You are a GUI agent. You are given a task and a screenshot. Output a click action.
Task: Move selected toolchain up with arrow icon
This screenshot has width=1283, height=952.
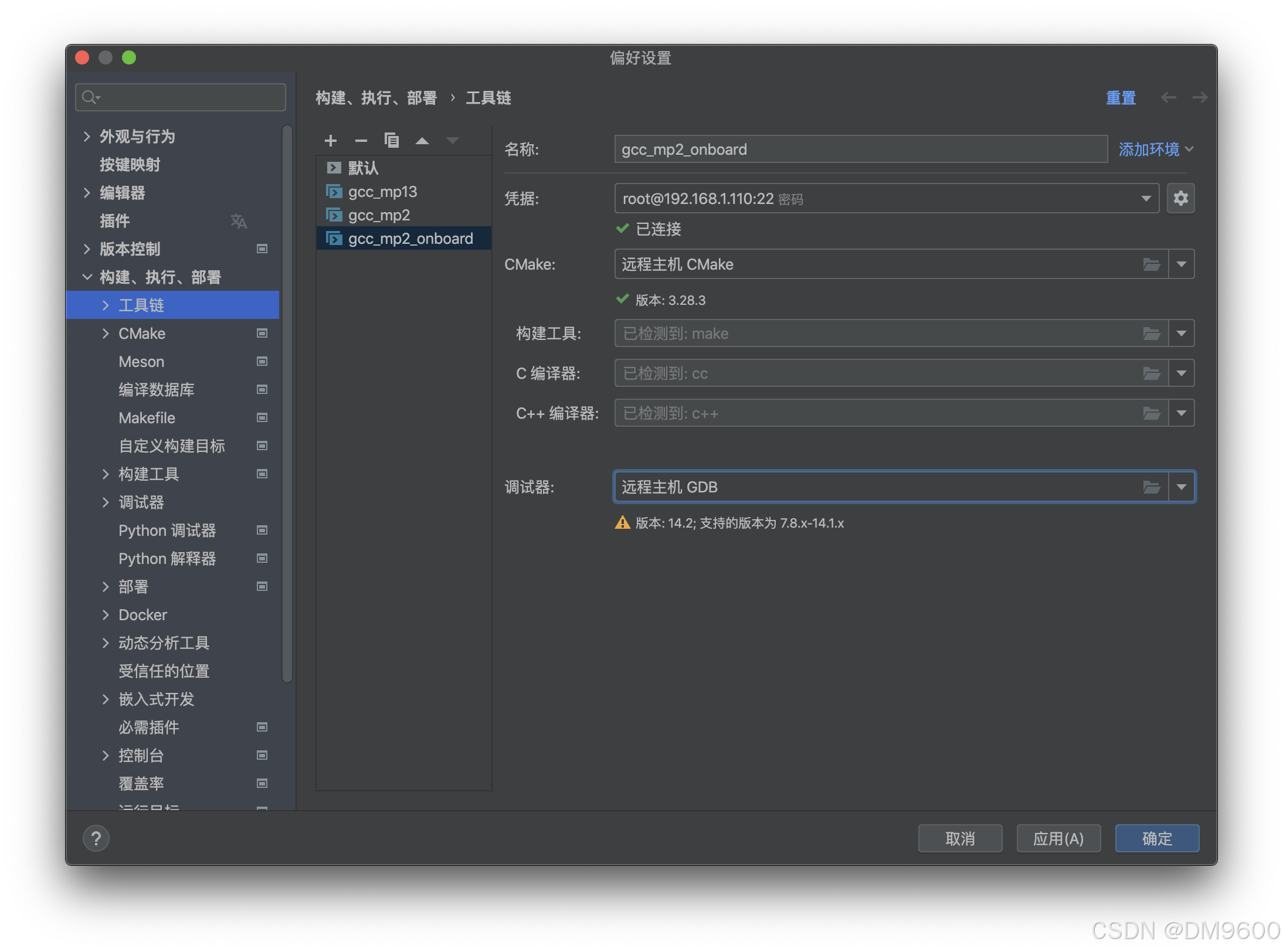(422, 141)
